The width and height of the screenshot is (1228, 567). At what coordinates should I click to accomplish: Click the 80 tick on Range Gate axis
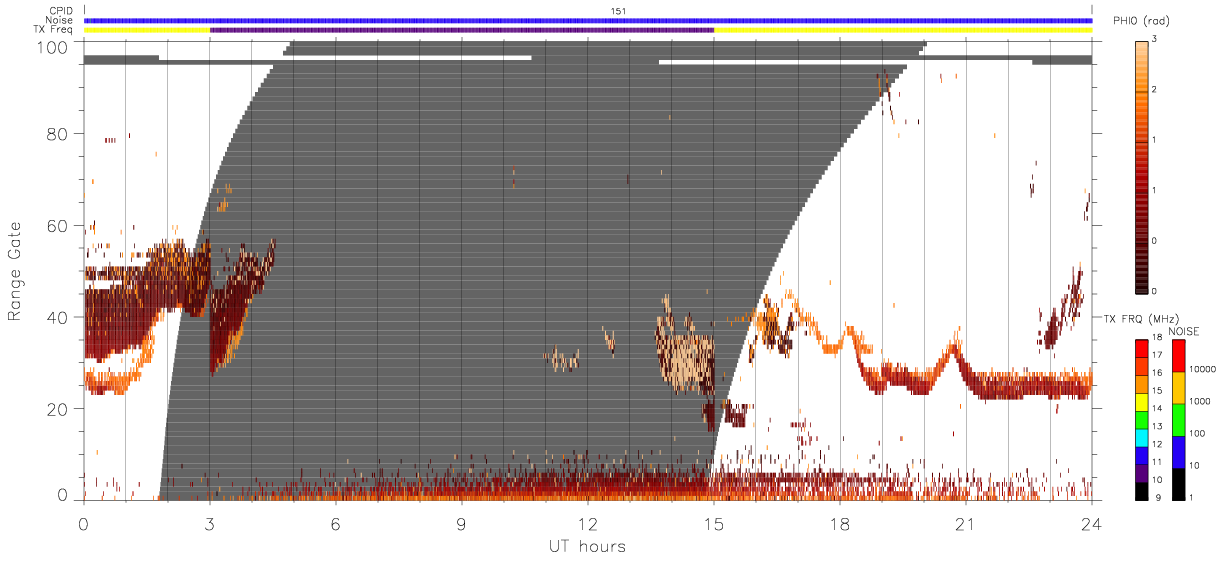(x=56, y=134)
